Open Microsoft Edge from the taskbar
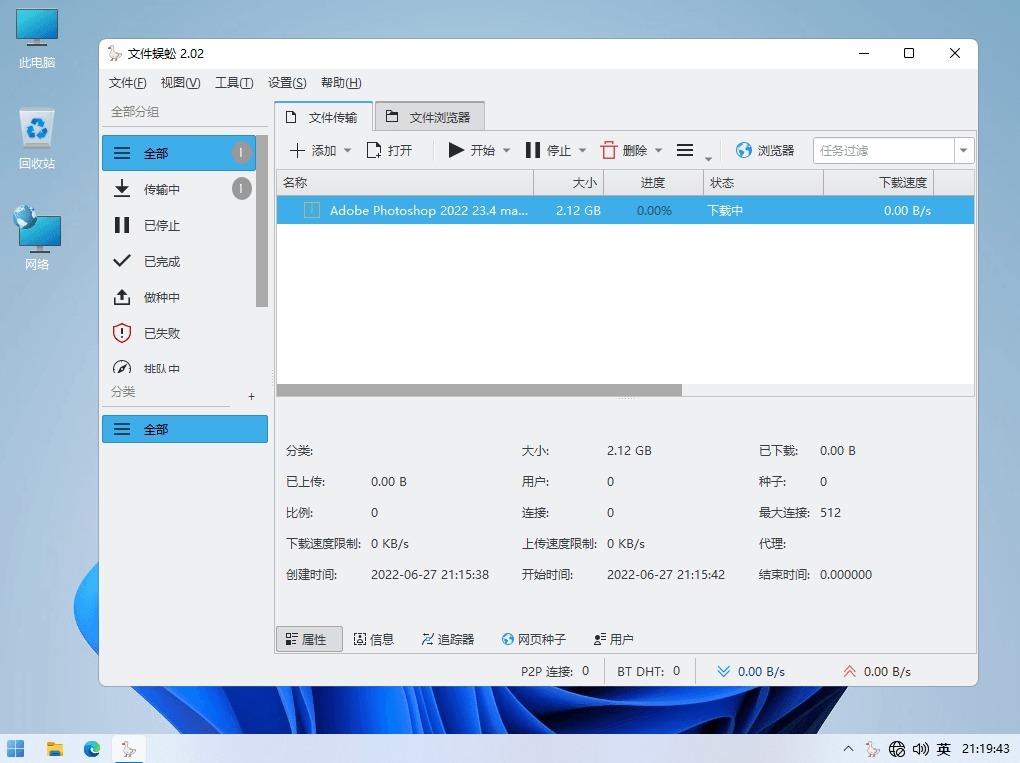This screenshot has width=1020, height=763. tap(92, 749)
